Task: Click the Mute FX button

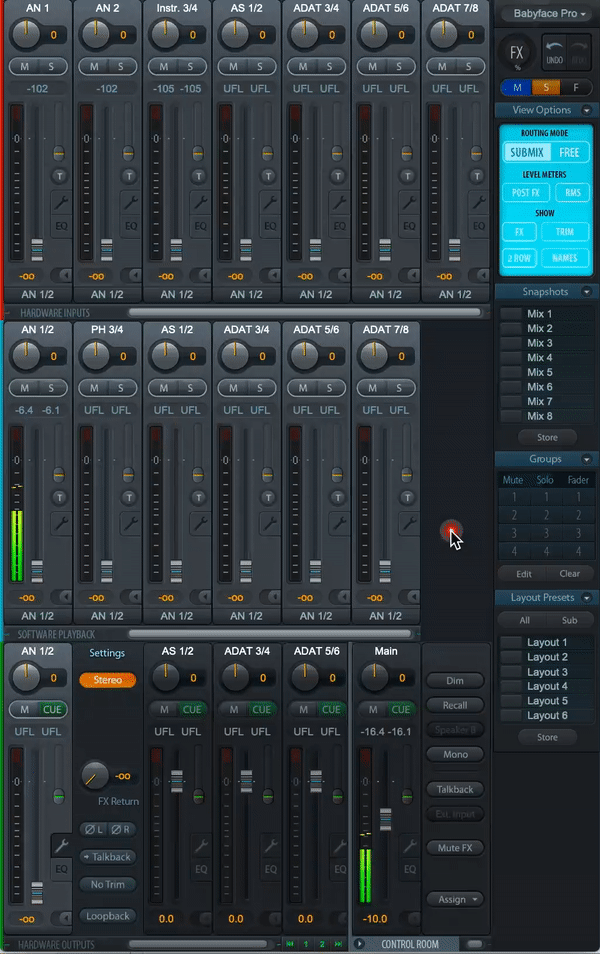Action: click(455, 848)
